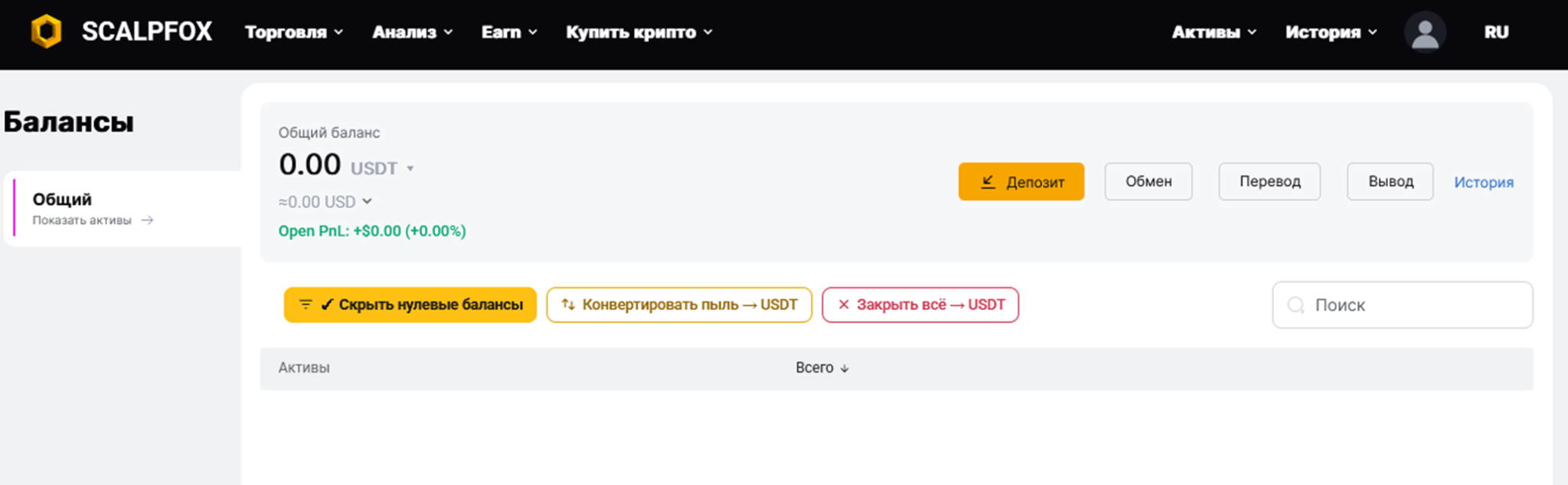Sort by Всего column arrow
The image size is (1568, 485).
click(x=844, y=369)
